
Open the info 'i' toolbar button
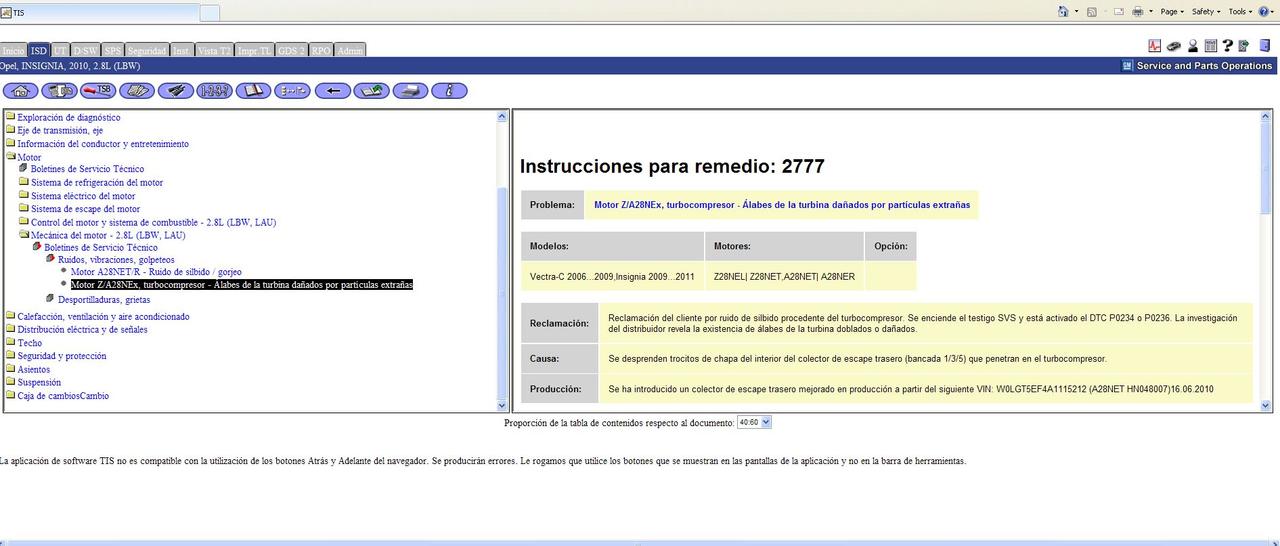click(x=450, y=91)
